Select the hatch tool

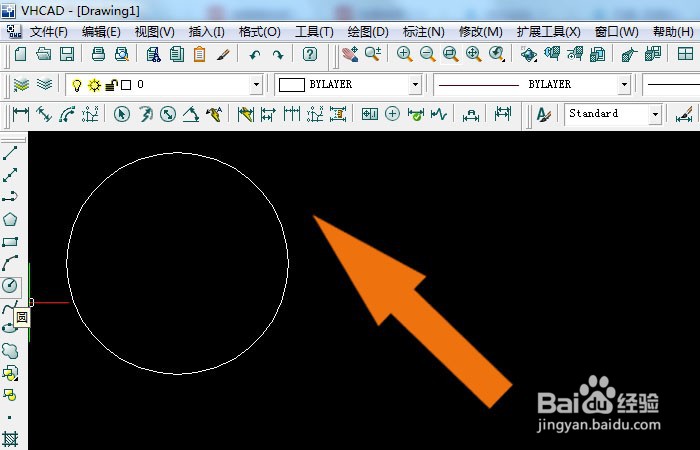10,438
